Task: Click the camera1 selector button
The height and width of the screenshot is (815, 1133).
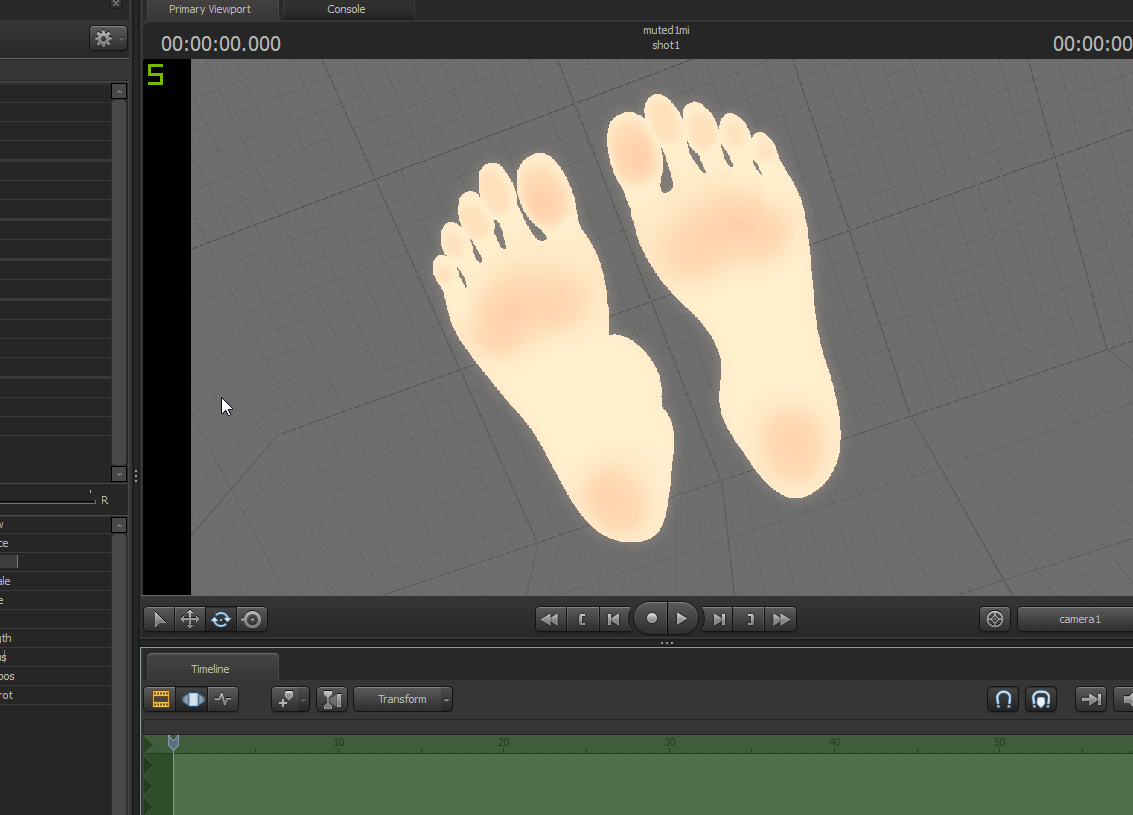Action: point(1079,620)
